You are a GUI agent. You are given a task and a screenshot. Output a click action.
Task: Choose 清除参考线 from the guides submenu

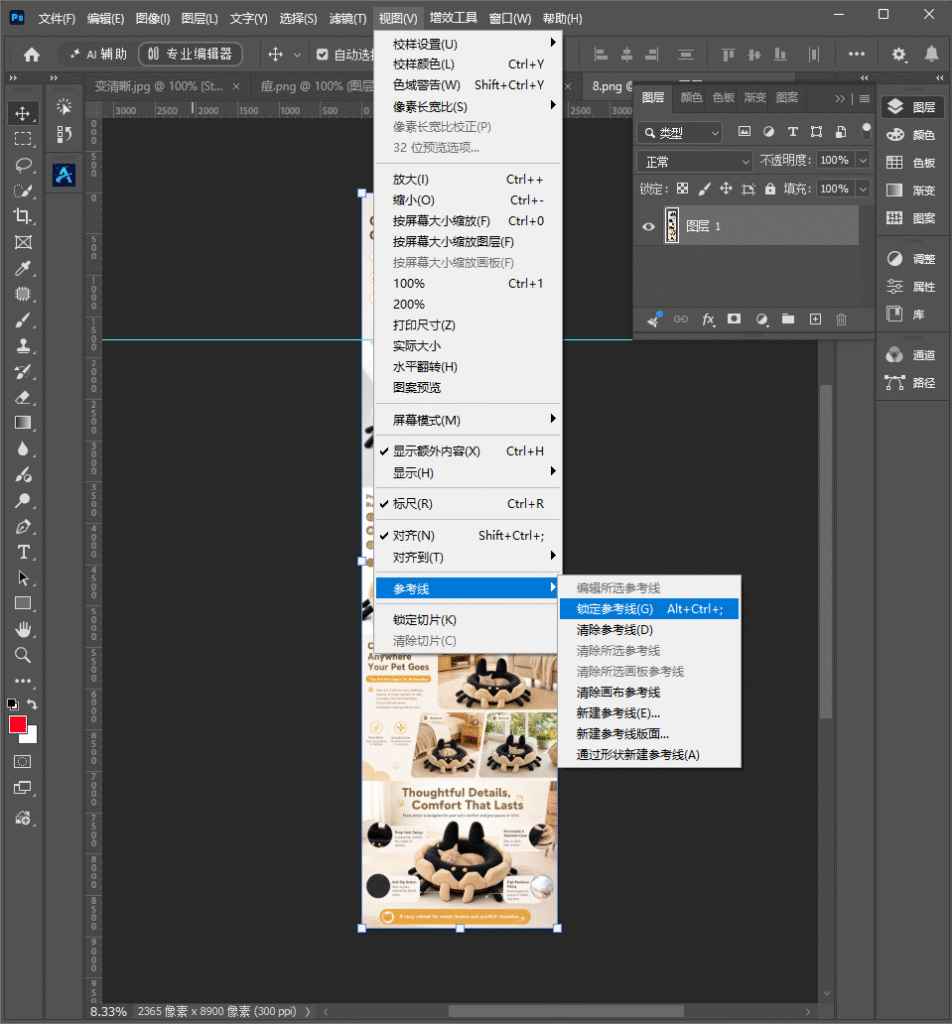click(x=650, y=630)
